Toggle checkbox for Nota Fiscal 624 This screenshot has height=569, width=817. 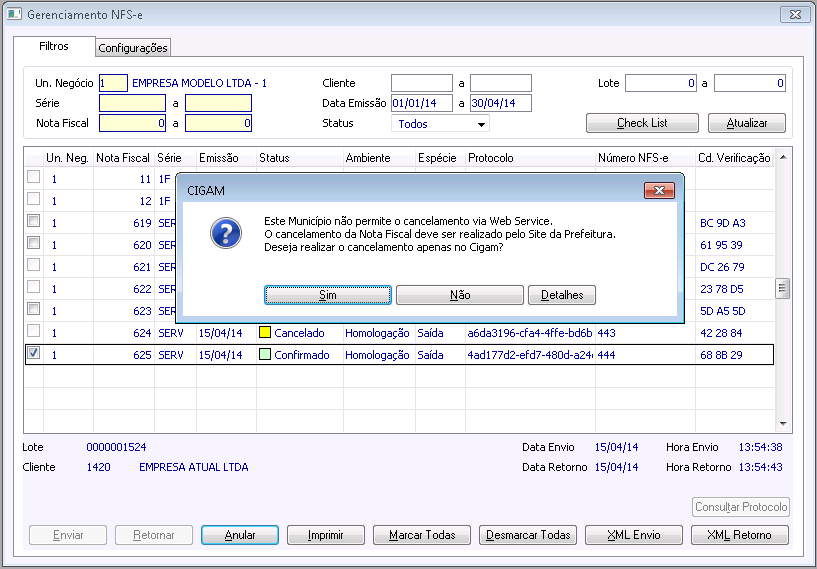pyautogui.click(x=33, y=330)
